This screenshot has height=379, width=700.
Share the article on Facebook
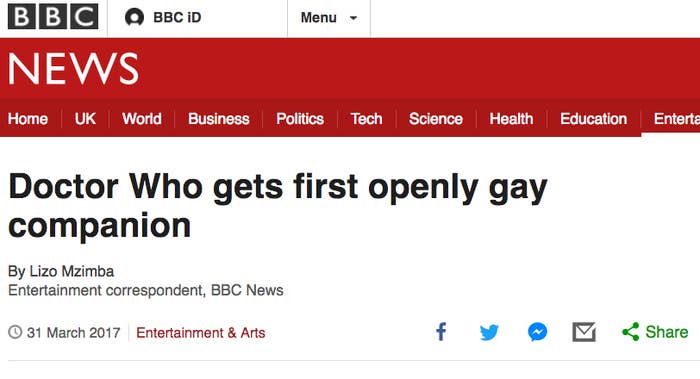441,332
